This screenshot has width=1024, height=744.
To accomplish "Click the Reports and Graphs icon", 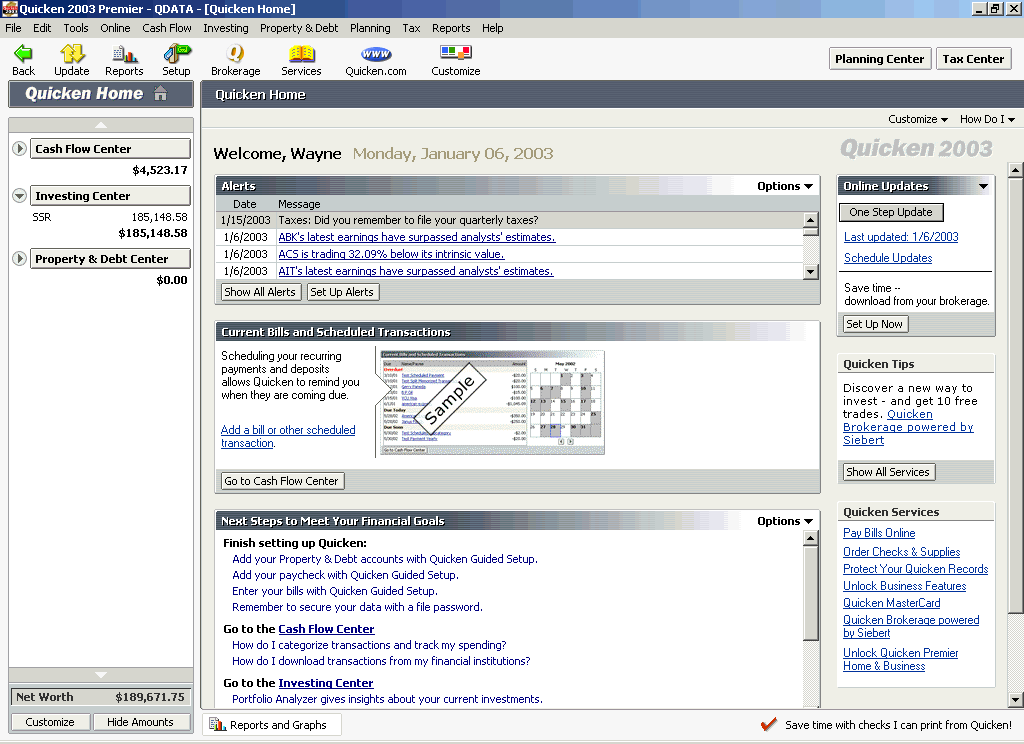I will (217, 724).
